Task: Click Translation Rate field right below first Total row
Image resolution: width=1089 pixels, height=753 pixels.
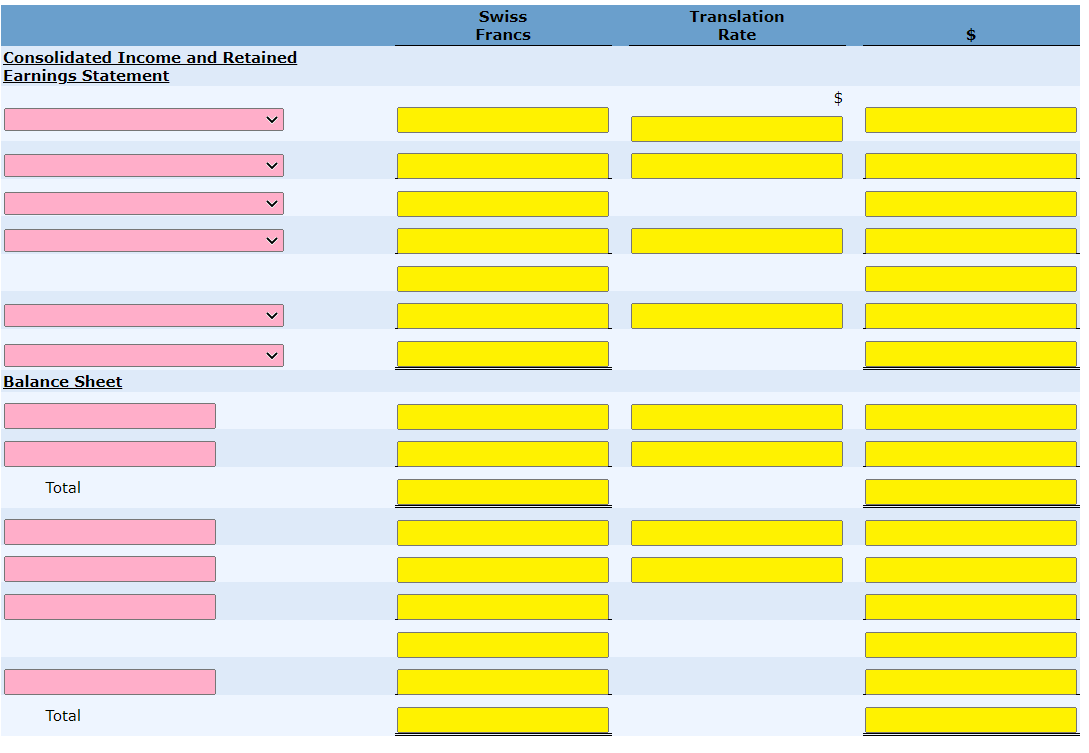Action: pyautogui.click(x=737, y=533)
